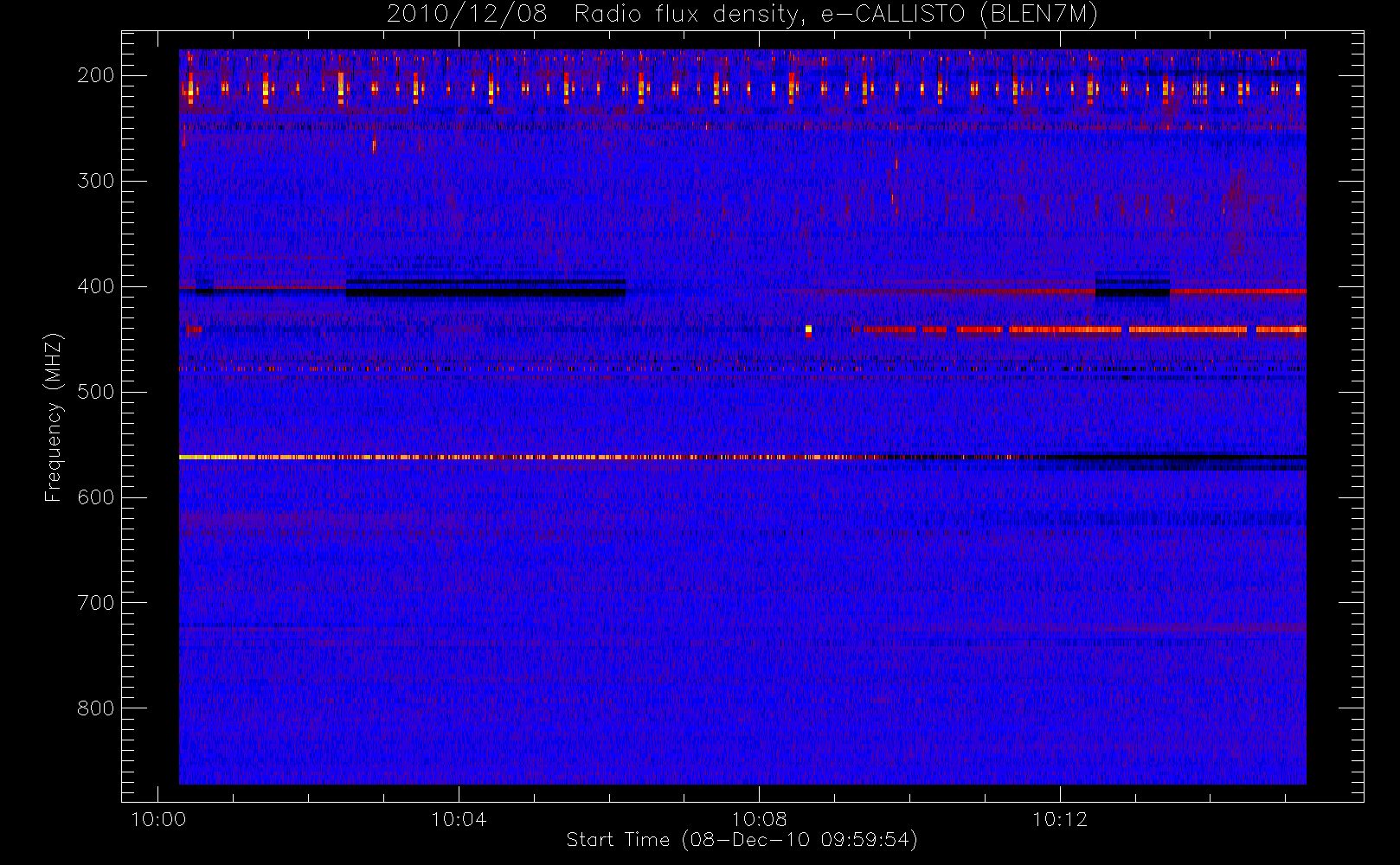Click the yellow-orange line near 560 MHz

(x=519, y=457)
